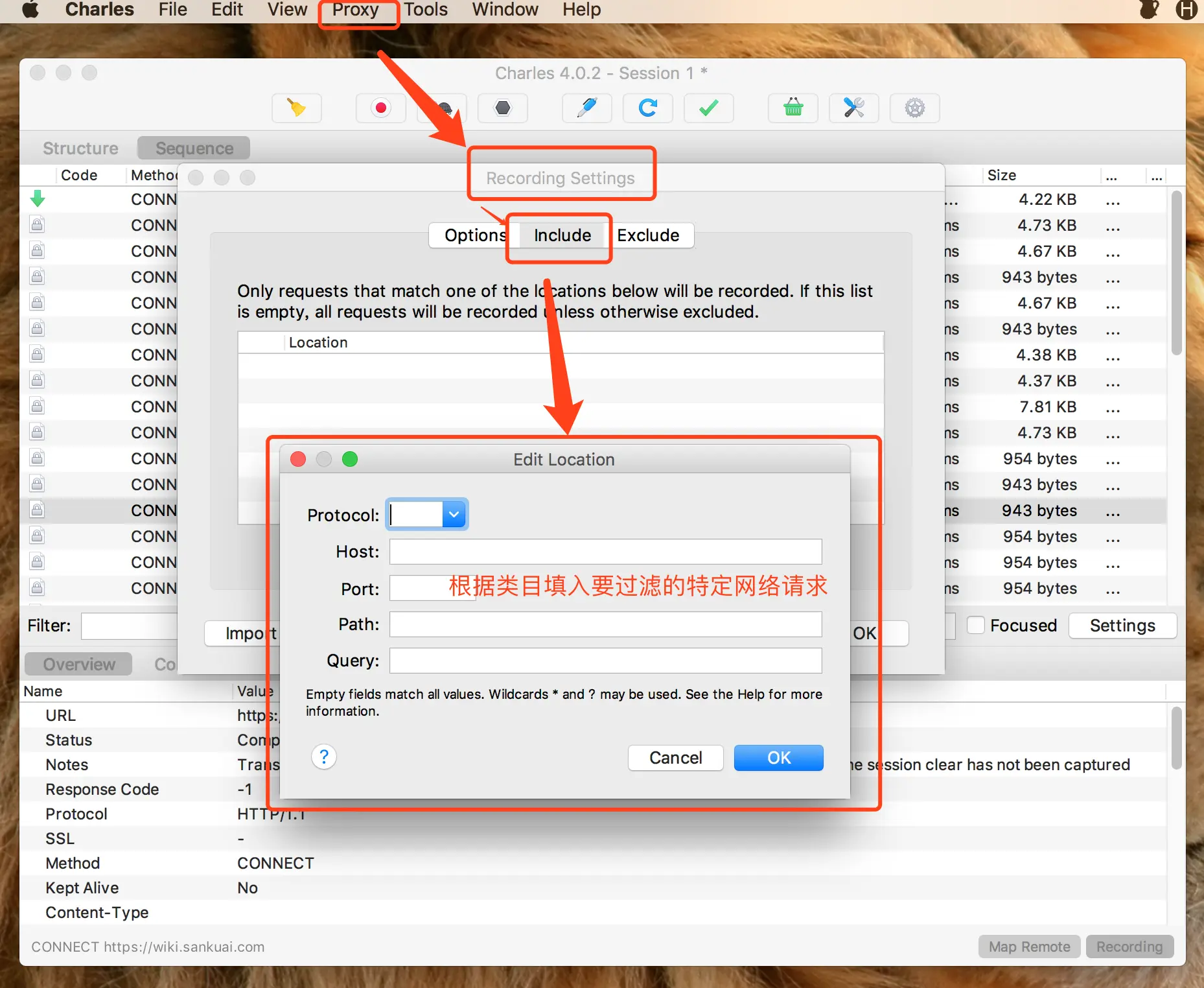Click the Import button in Recording Settings
1204x988 pixels.
pos(241,633)
